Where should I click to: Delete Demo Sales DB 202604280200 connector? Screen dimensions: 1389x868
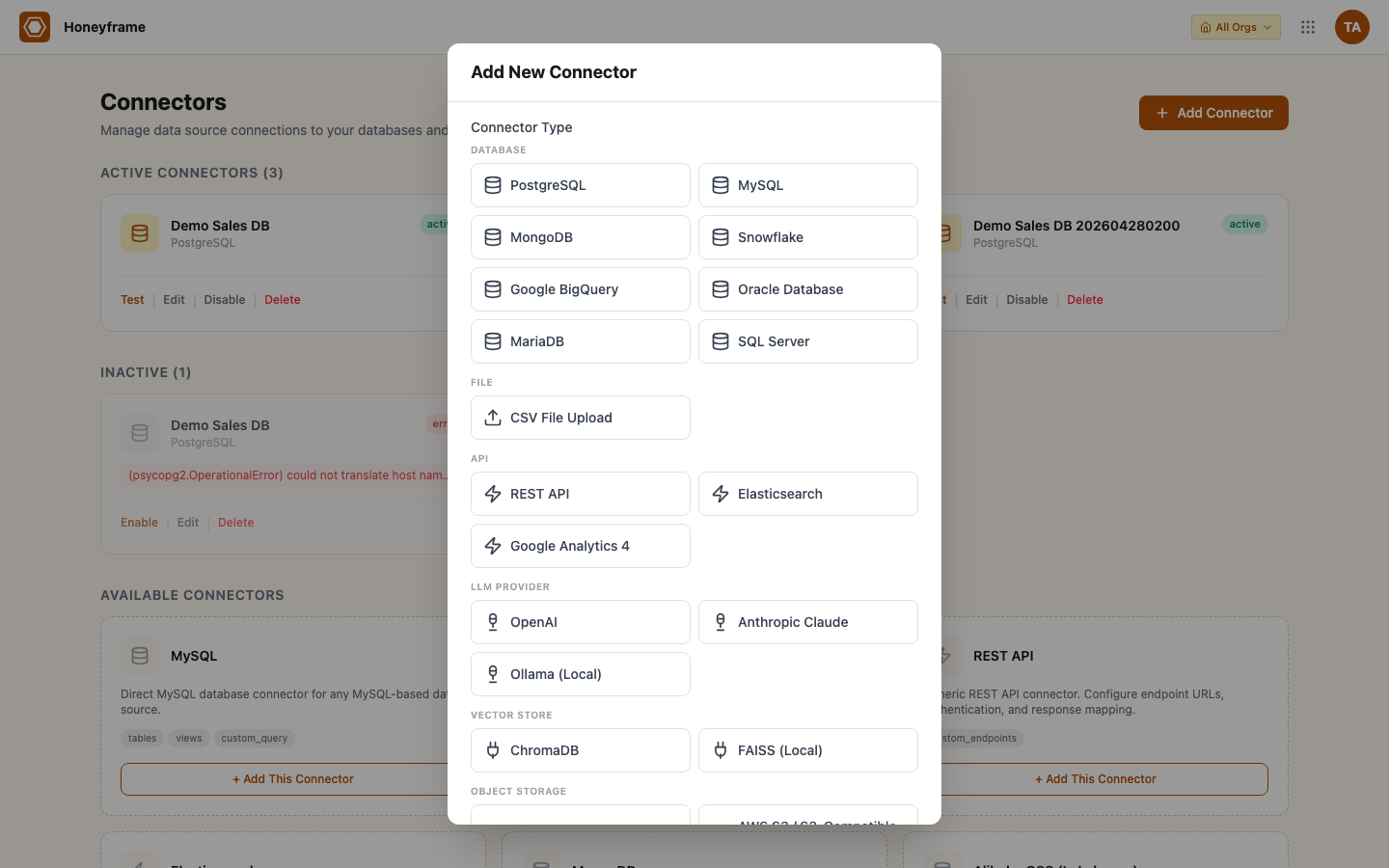click(1085, 300)
